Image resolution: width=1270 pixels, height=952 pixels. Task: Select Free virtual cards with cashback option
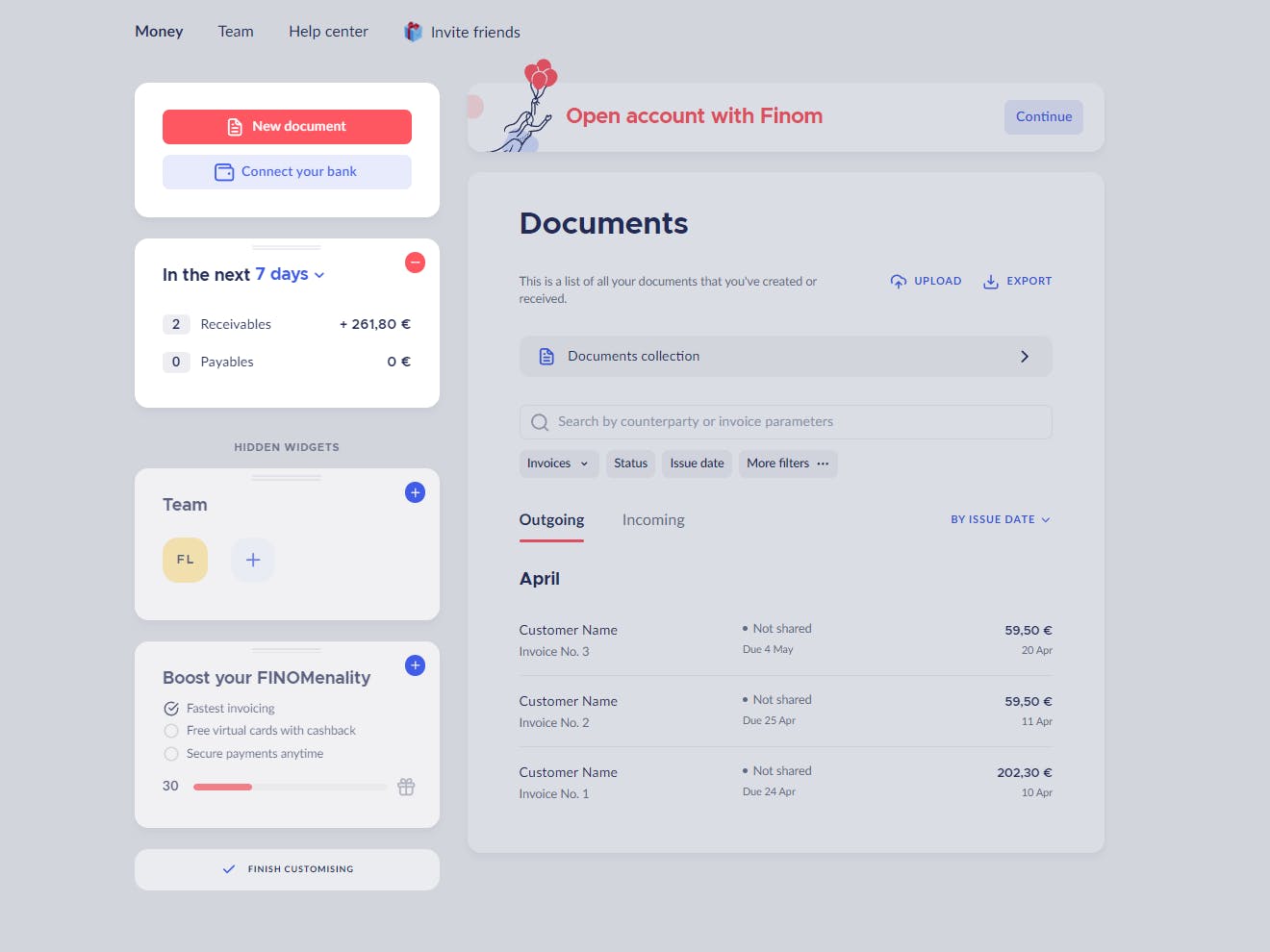pyautogui.click(x=171, y=731)
